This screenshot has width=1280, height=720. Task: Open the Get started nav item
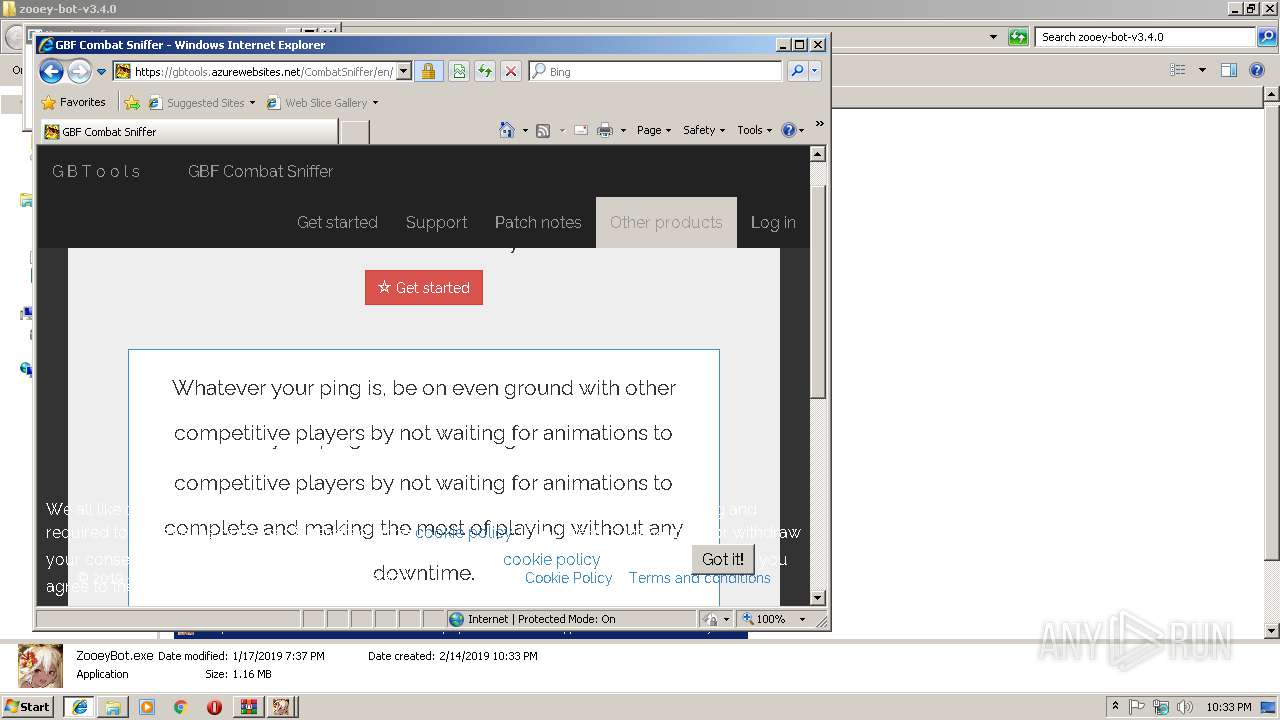click(337, 222)
